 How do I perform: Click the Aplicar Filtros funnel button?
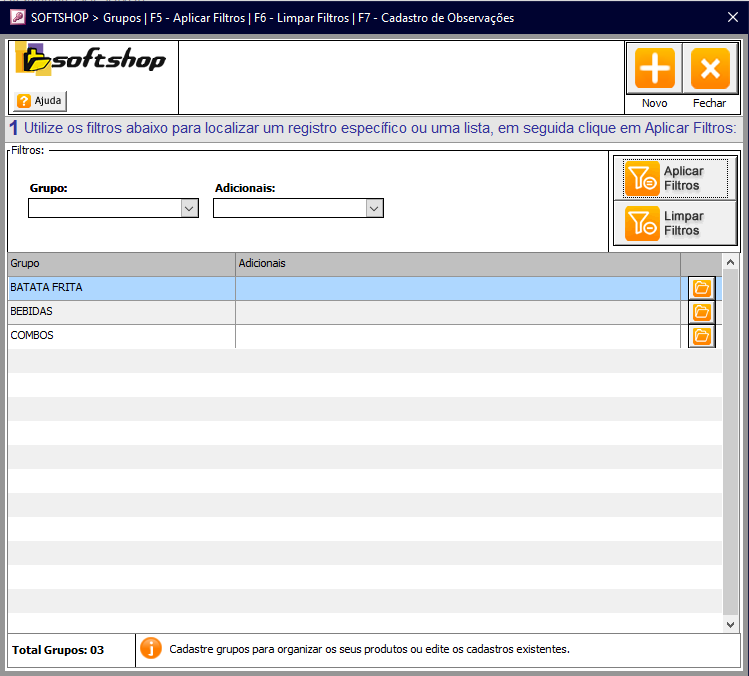675,178
